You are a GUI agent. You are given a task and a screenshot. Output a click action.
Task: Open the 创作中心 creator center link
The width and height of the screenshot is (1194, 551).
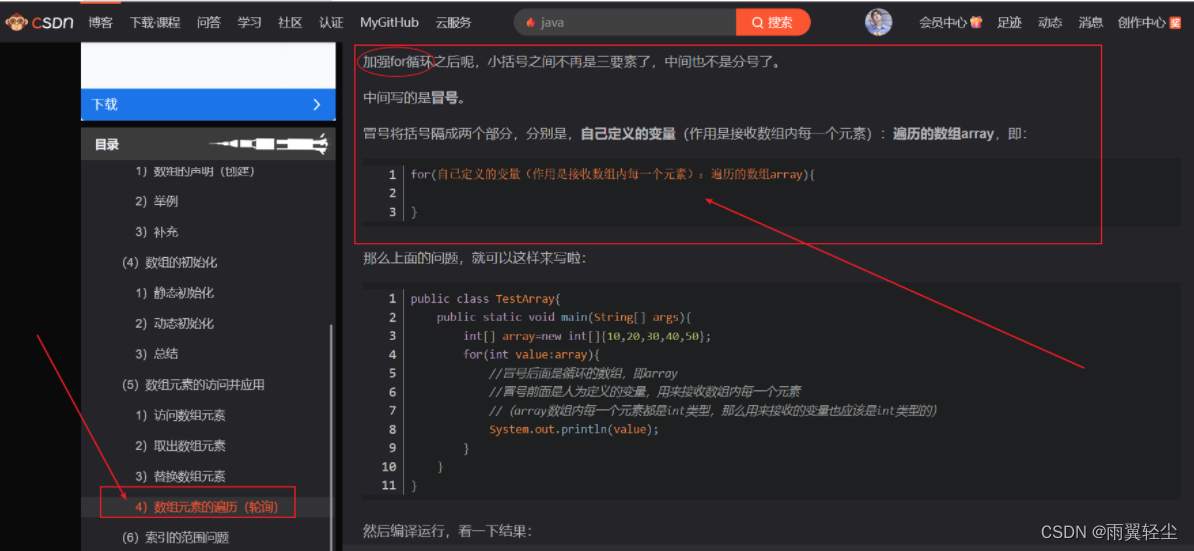[x=1142, y=22]
